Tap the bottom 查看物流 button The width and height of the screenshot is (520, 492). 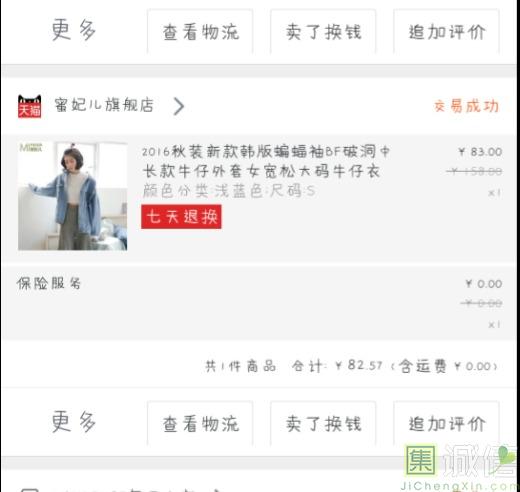tap(200, 424)
